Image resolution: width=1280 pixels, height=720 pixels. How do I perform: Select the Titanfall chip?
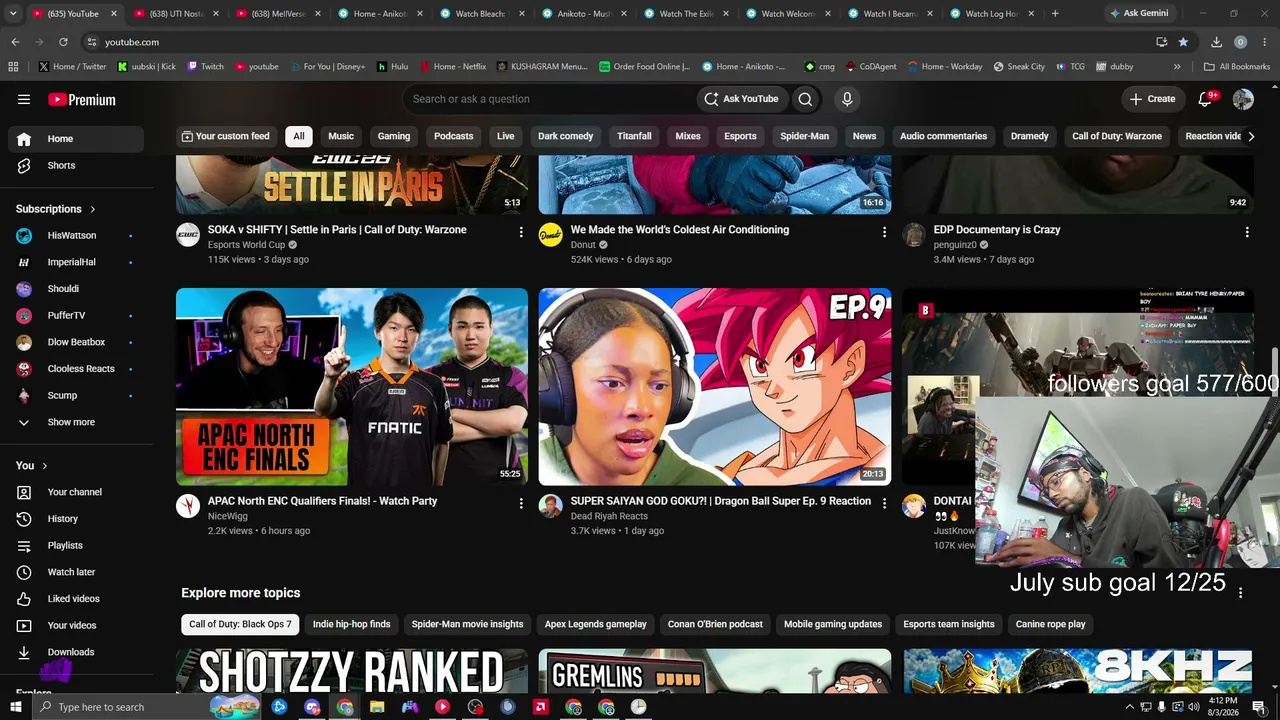634,136
